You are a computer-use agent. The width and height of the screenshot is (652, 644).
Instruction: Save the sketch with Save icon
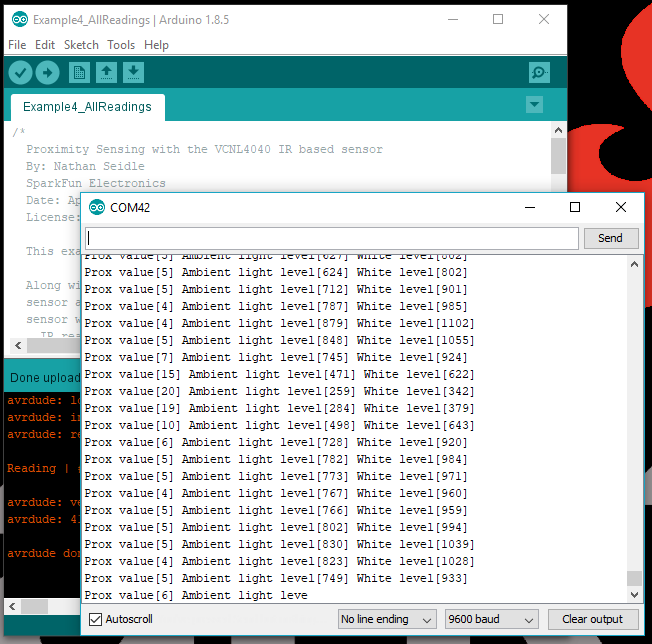(x=133, y=73)
